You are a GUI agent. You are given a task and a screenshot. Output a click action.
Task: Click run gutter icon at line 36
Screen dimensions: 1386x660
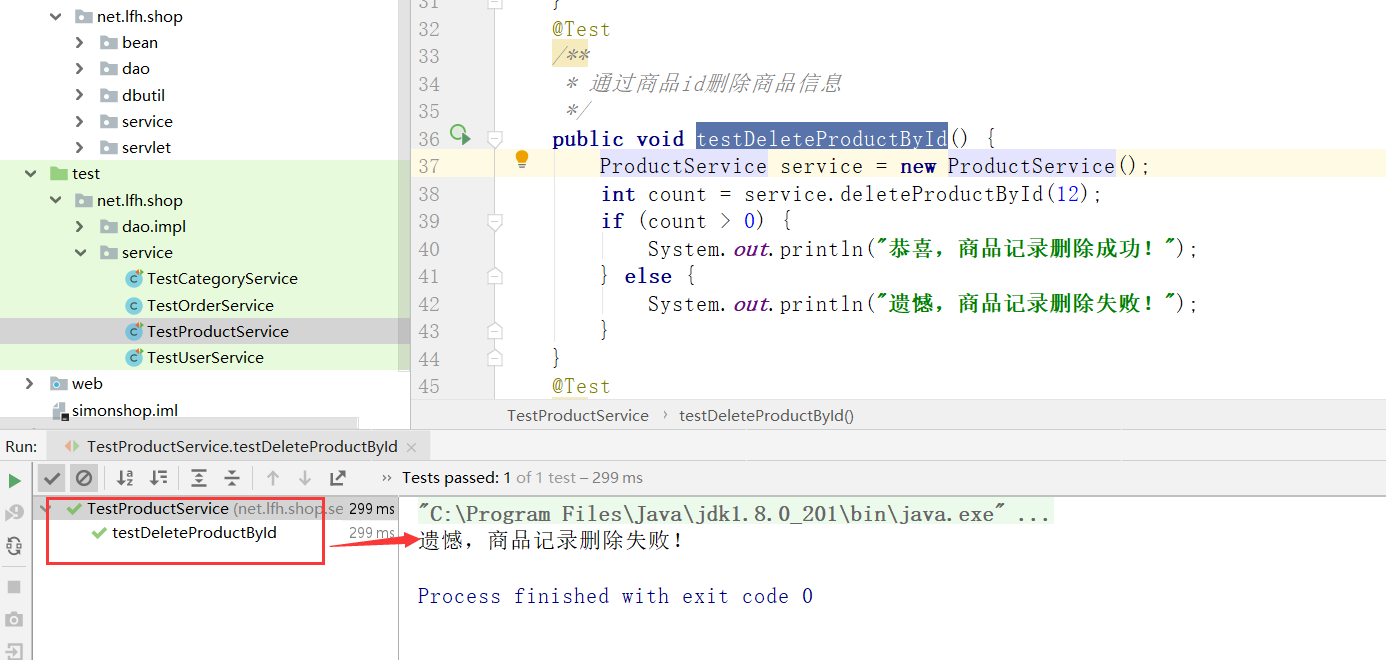pos(459,133)
